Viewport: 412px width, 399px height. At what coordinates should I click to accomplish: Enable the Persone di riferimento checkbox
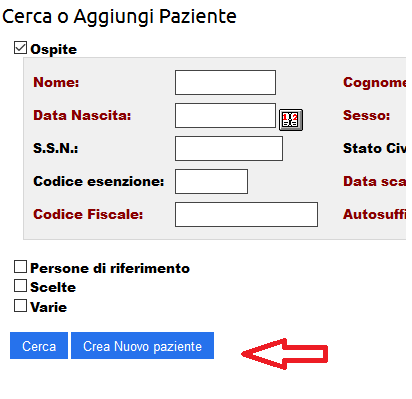tap(20, 267)
